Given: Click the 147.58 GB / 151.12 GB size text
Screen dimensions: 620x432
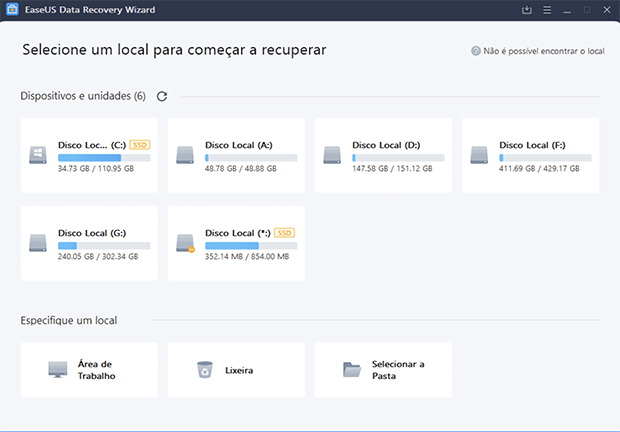Looking at the screenshot, I should 391,170.
